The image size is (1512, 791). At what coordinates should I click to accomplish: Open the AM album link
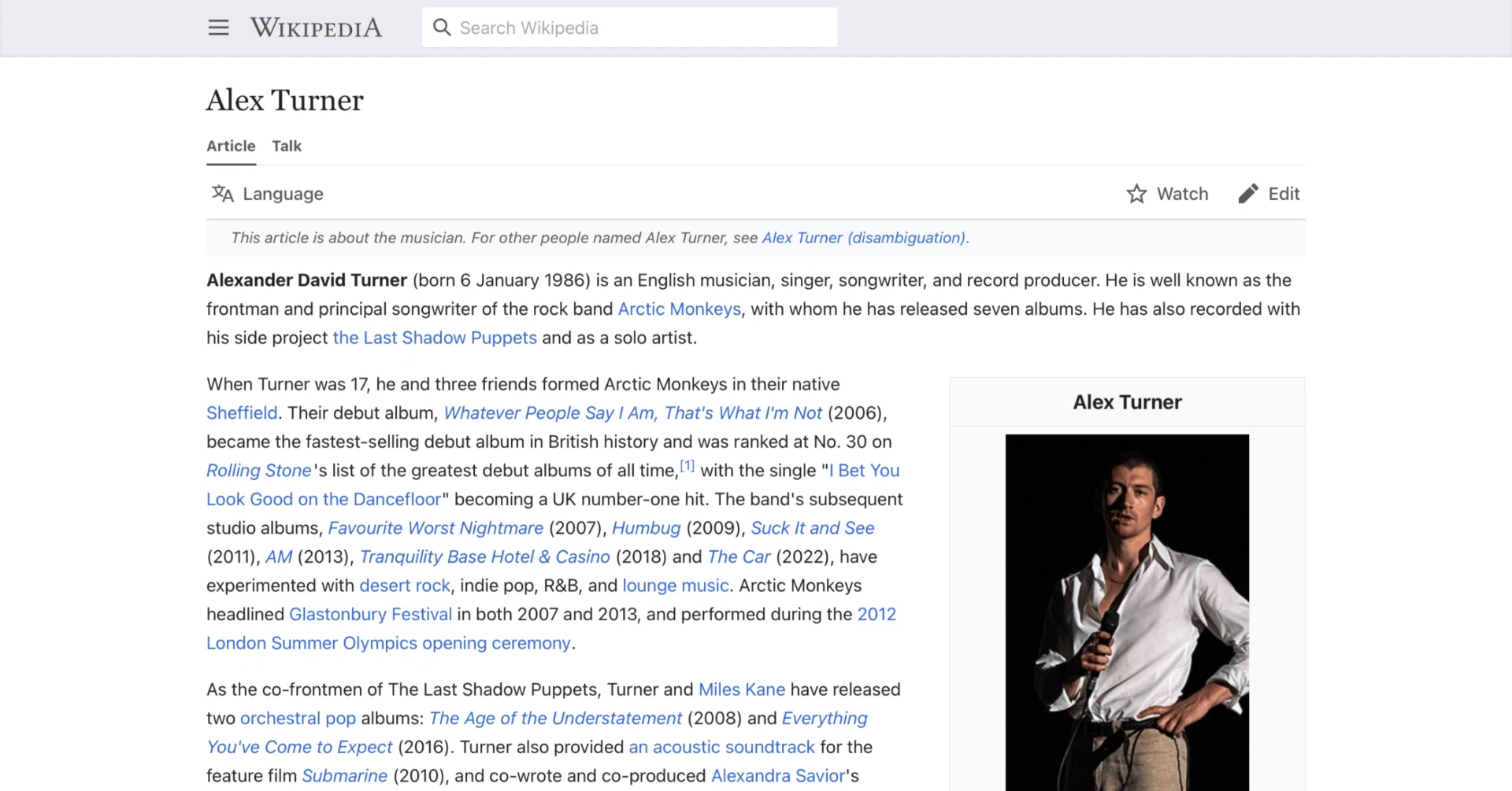279,557
